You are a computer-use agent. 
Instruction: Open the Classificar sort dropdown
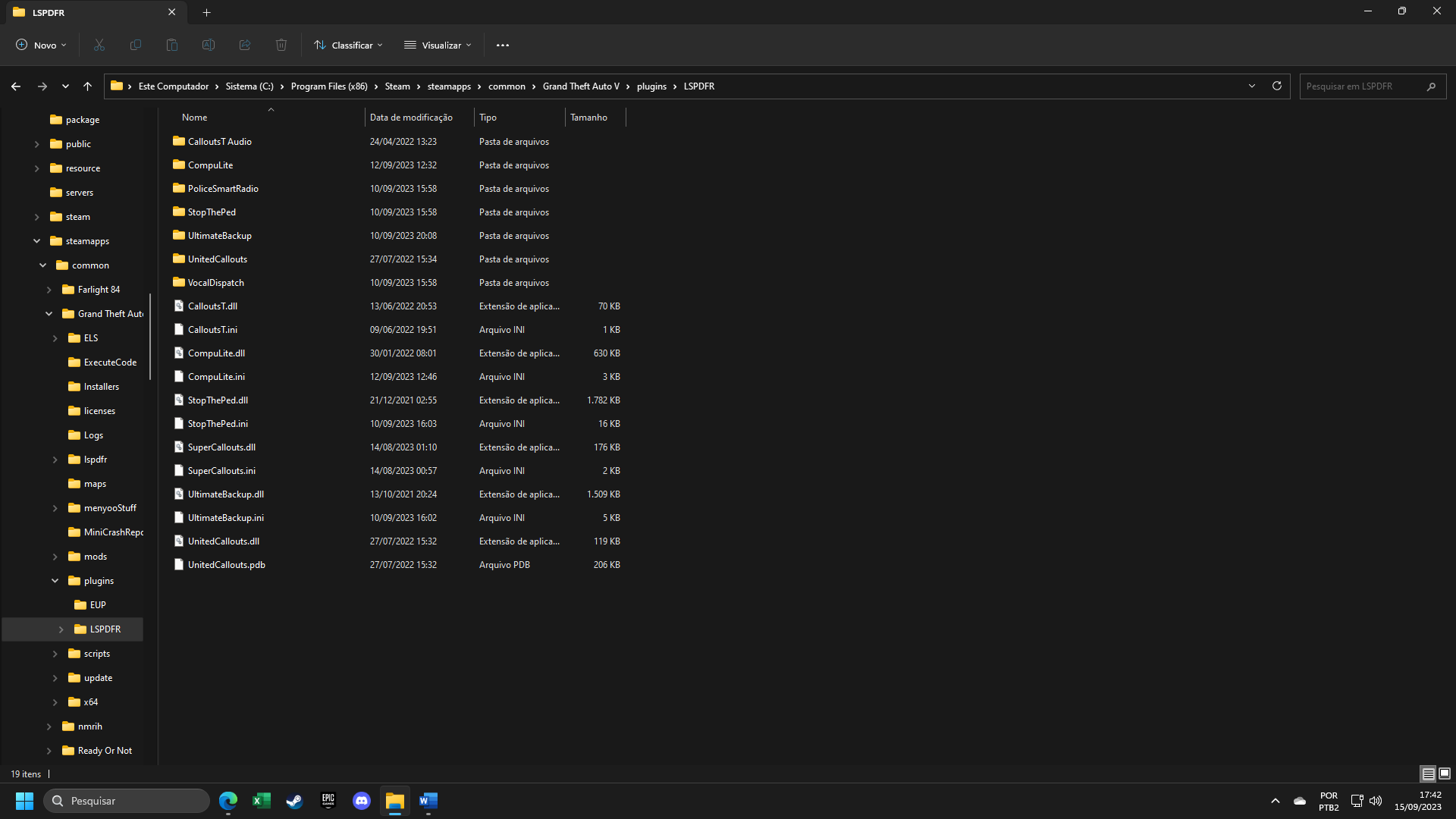pos(349,45)
